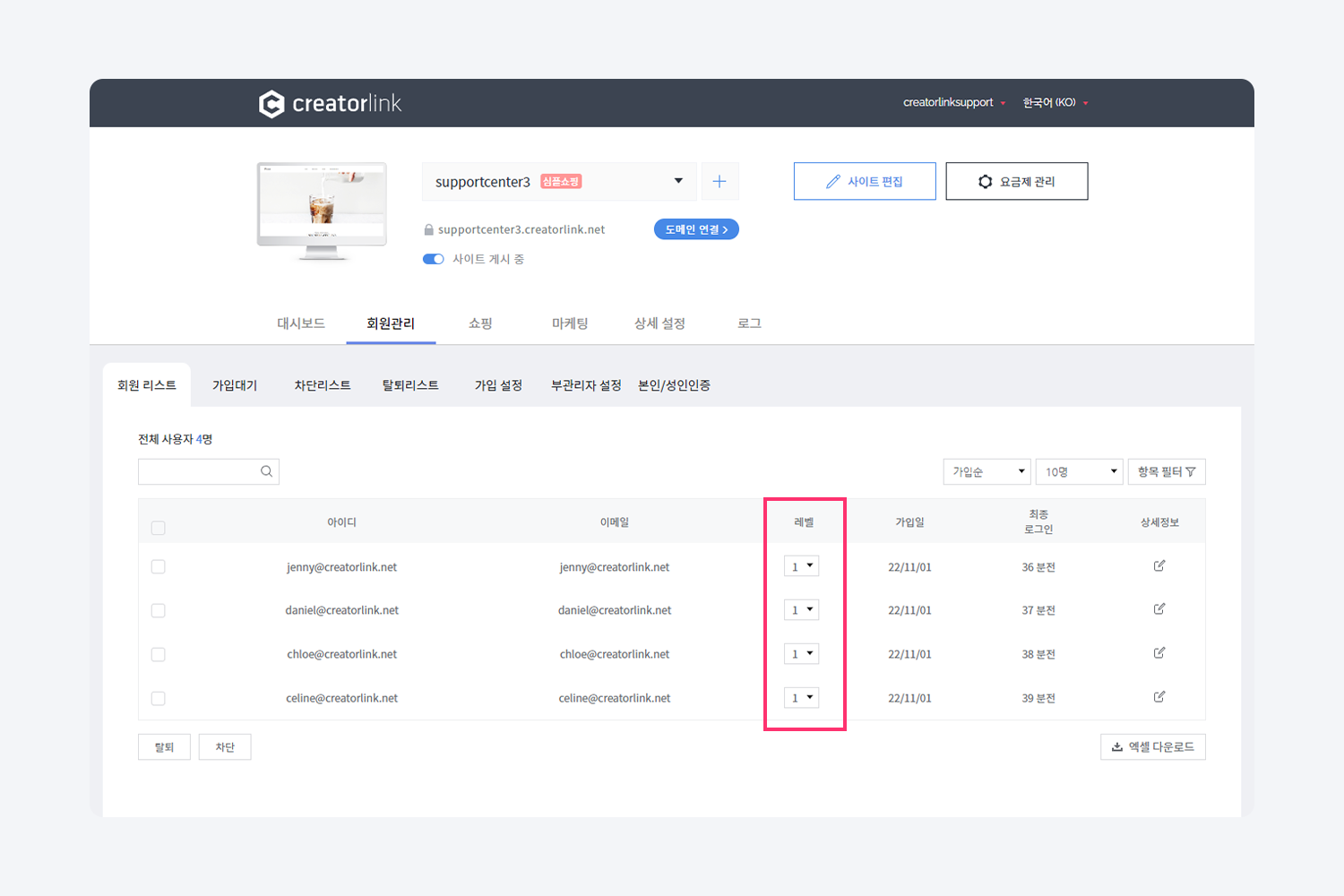Go to the 대시보드 tab
1344x896 pixels.
(x=301, y=323)
